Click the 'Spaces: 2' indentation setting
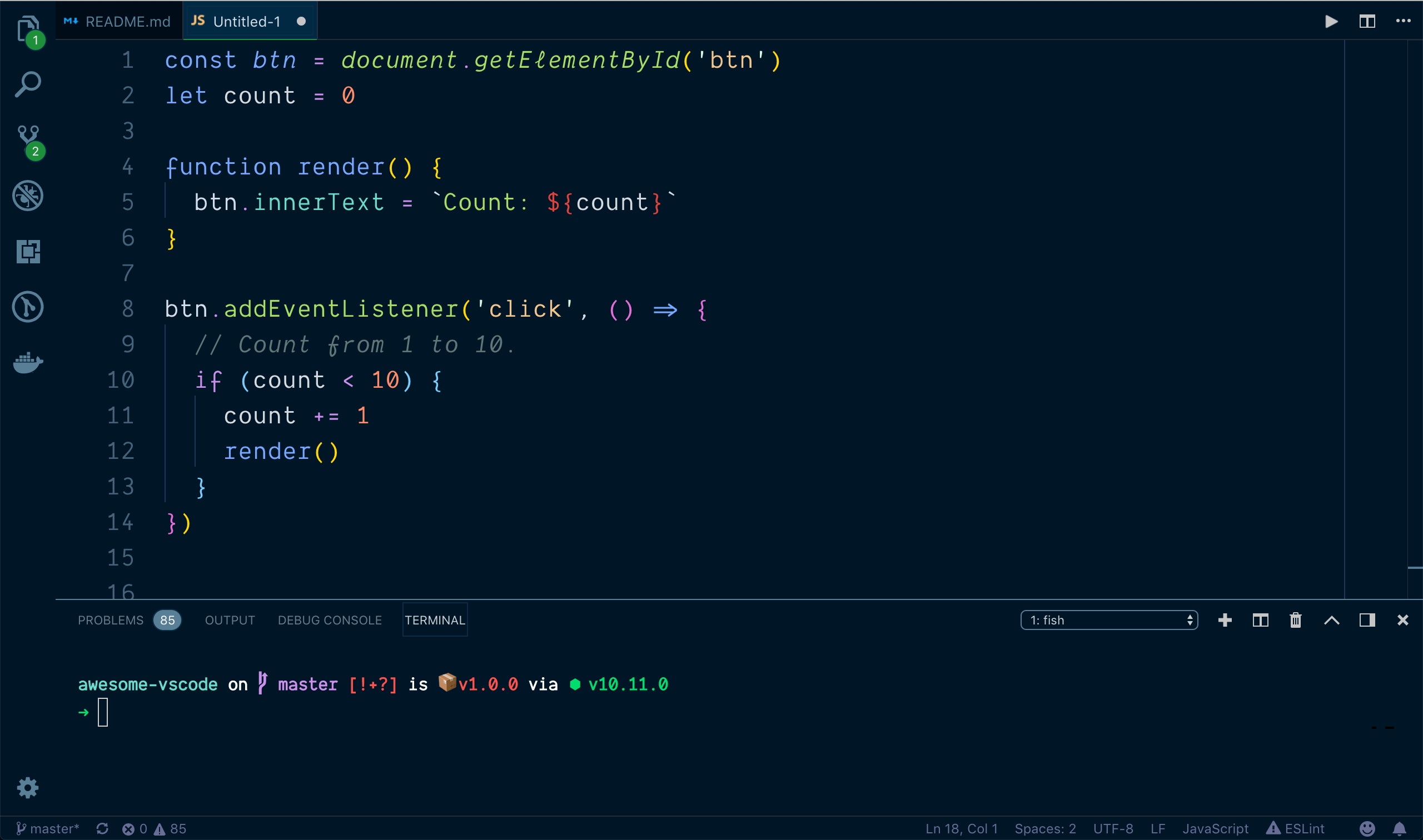 pyautogui.click(x=1045, y=829)
